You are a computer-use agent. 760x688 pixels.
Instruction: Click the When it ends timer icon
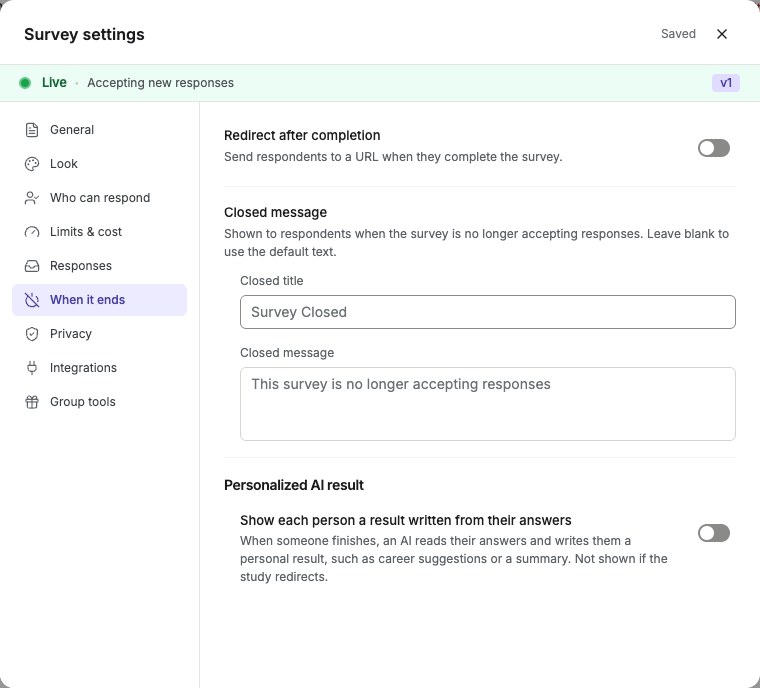[32, 300]
